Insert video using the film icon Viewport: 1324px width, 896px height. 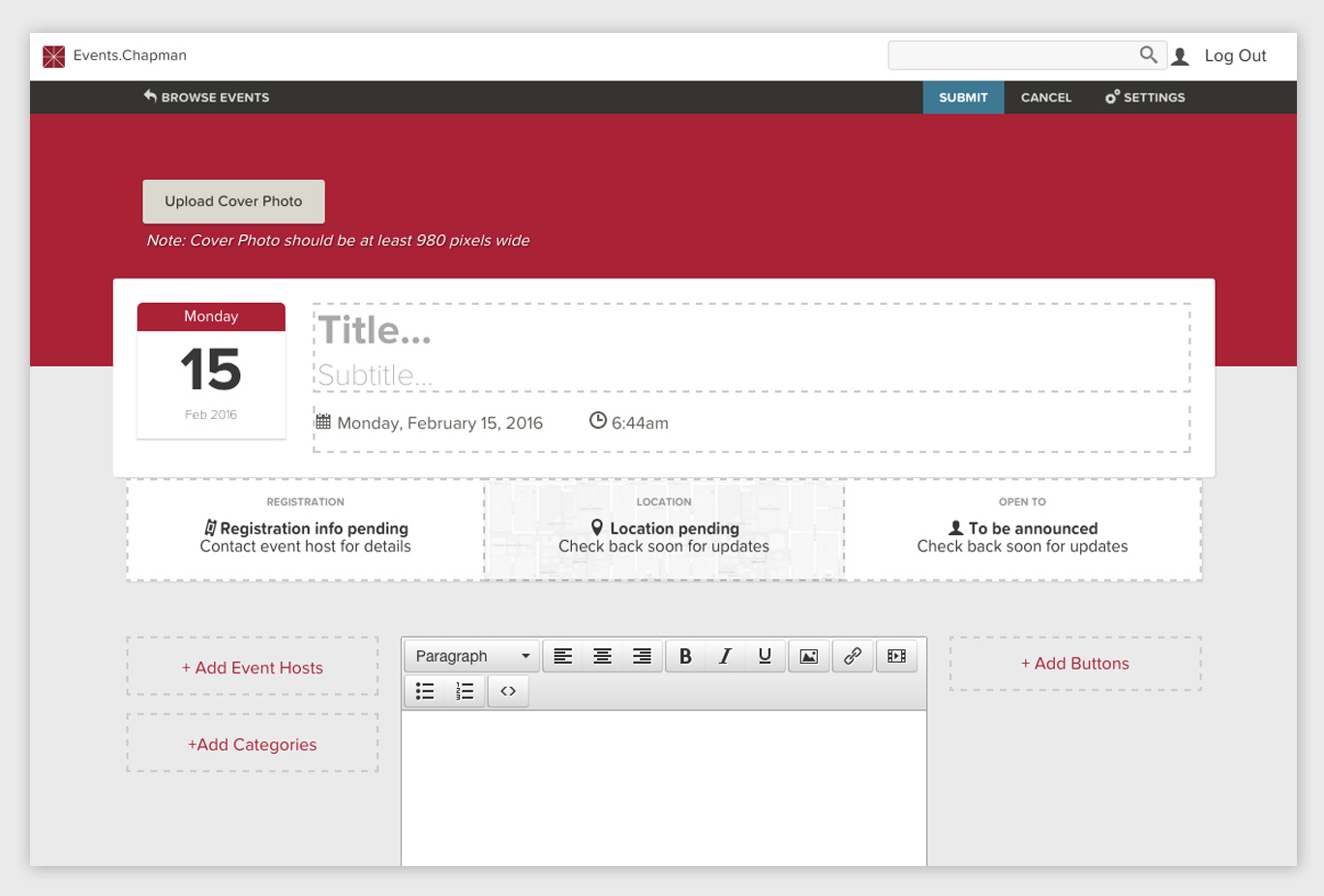click(x=897, y=656)
